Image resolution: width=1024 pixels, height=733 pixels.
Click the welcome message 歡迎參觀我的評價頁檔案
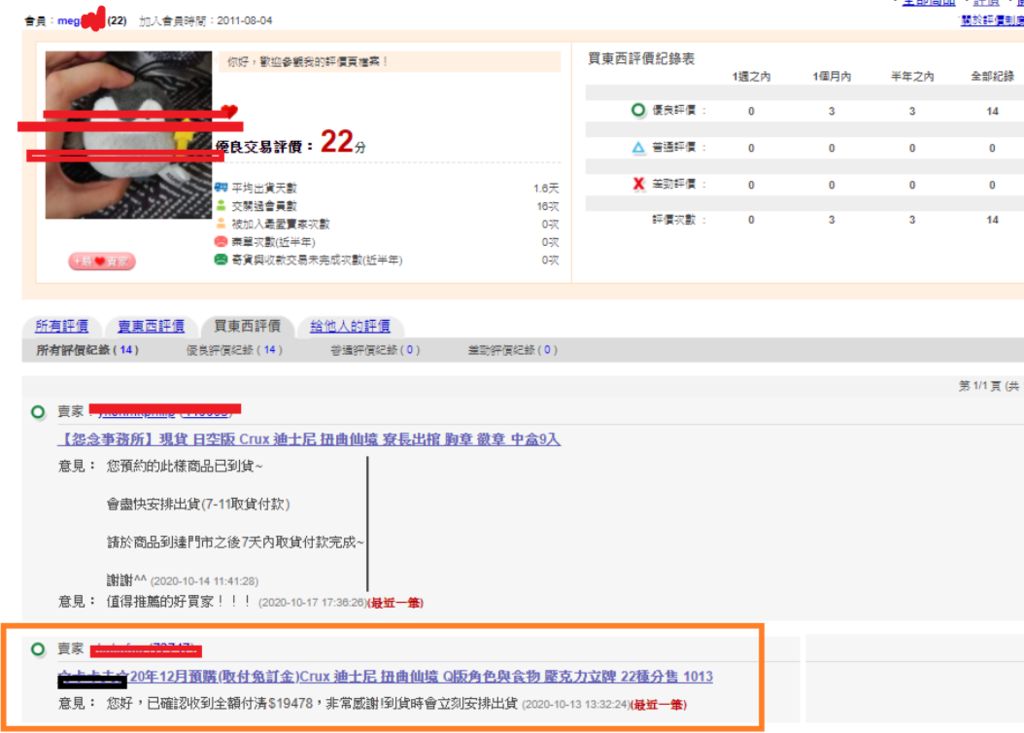tap(307, 61)
